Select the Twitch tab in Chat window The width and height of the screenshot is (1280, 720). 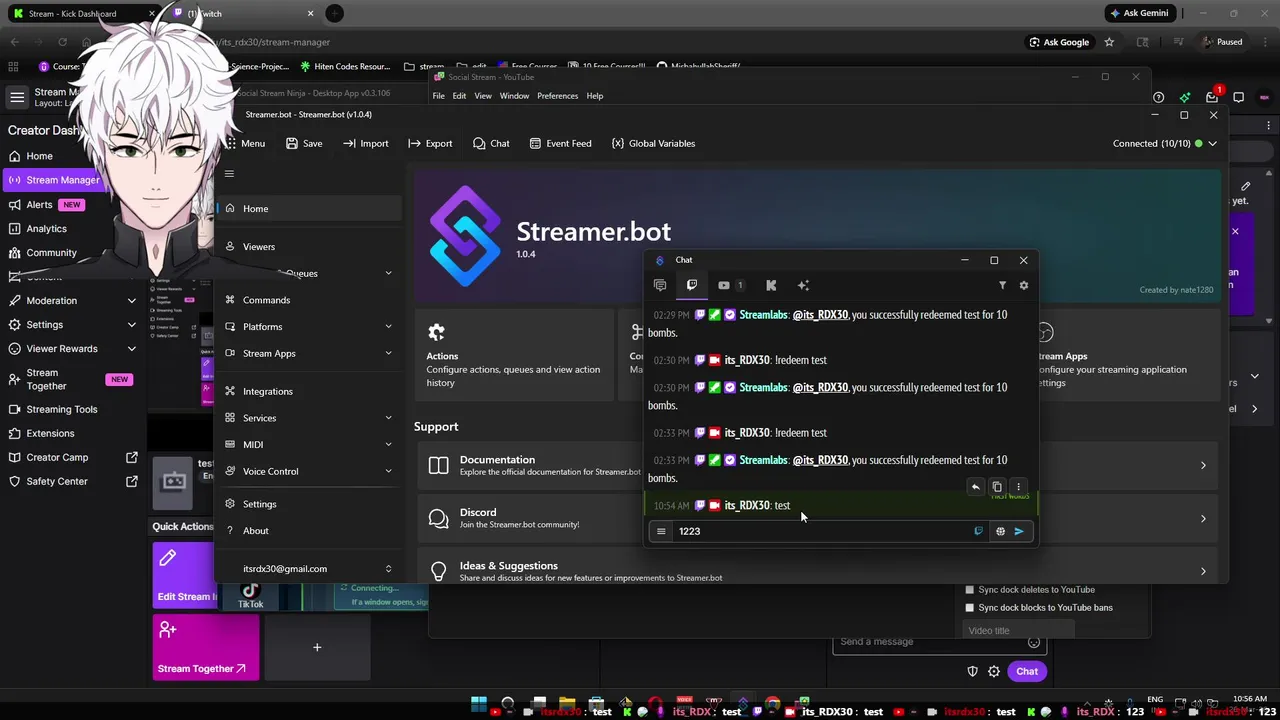pos(691,285)
